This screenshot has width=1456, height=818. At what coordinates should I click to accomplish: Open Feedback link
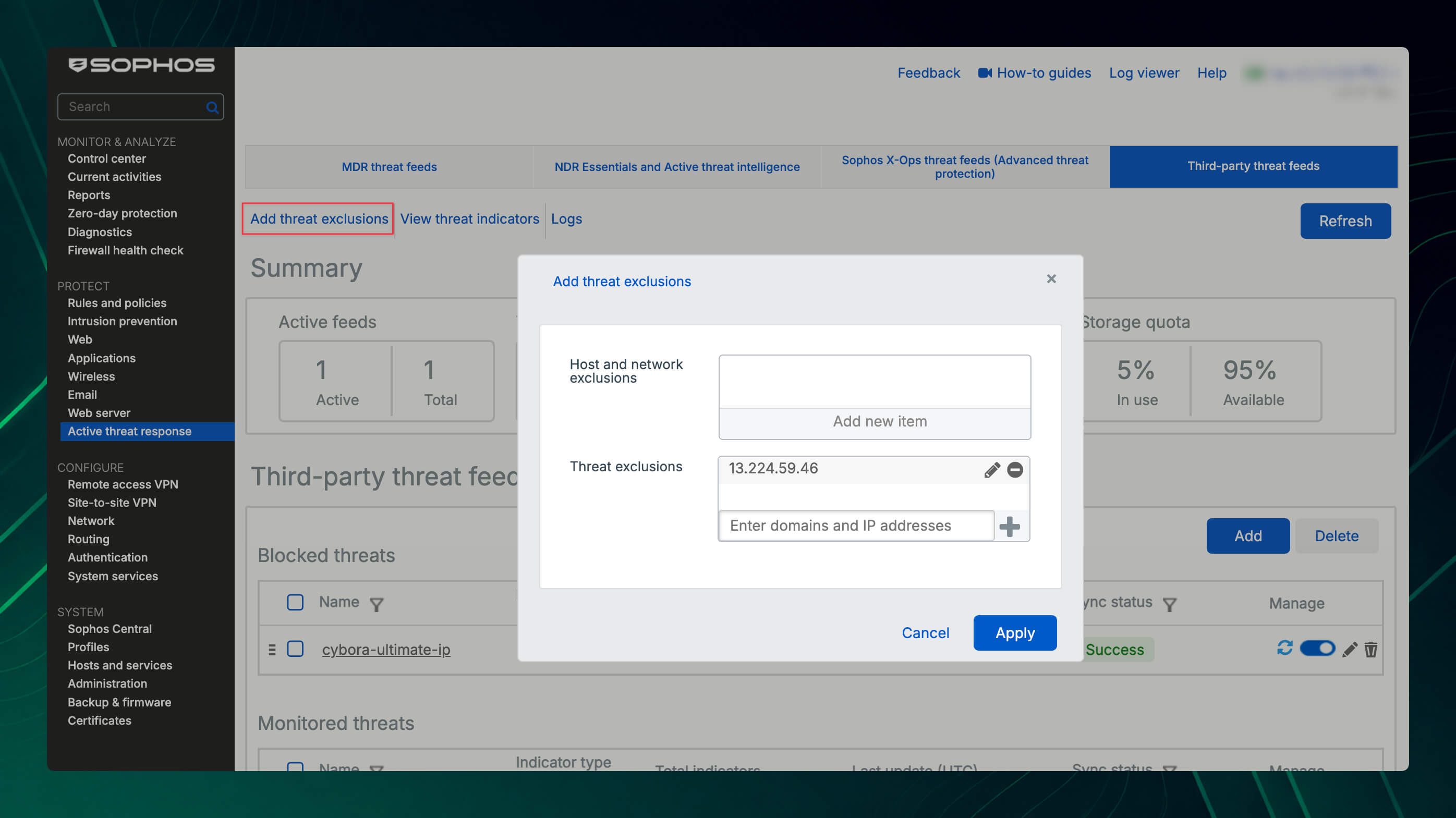[x=929, y=73]
